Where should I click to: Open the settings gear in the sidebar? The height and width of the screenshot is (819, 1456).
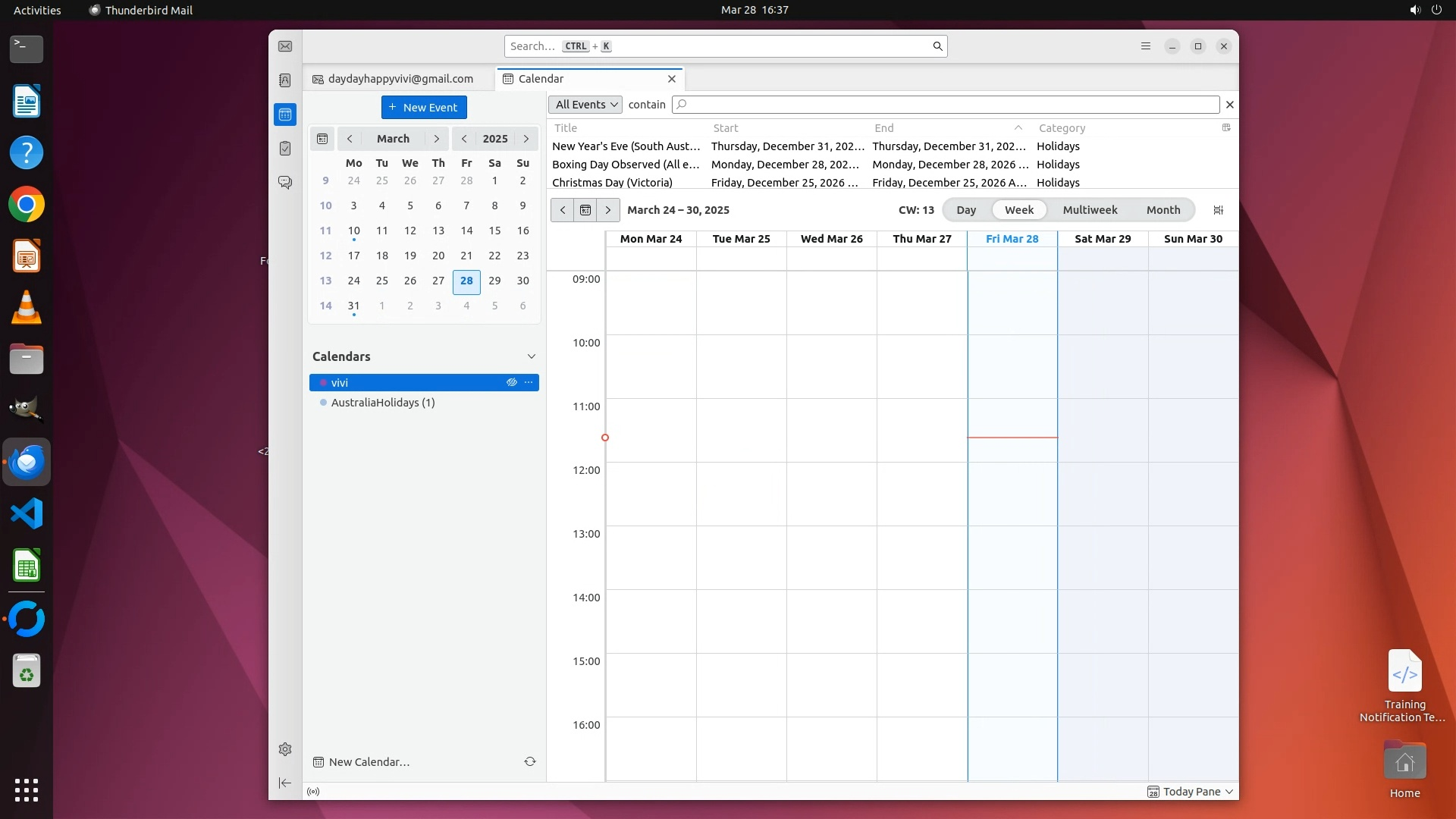[x=285, y=749]
